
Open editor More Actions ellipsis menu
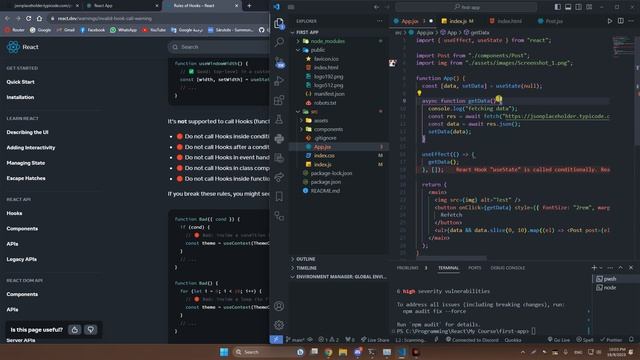(x=631, y=21)
